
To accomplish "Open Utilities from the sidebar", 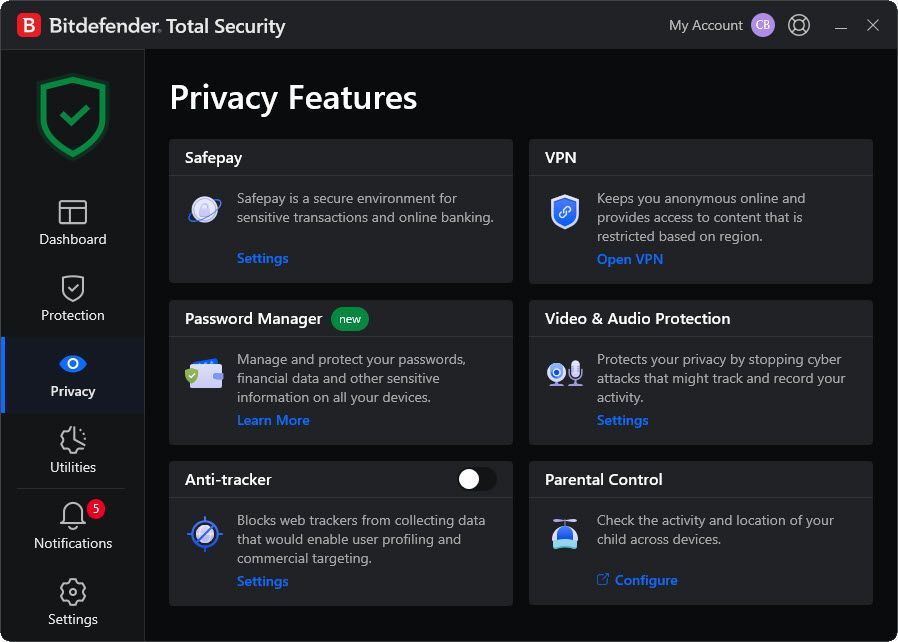I will point(72,450).
